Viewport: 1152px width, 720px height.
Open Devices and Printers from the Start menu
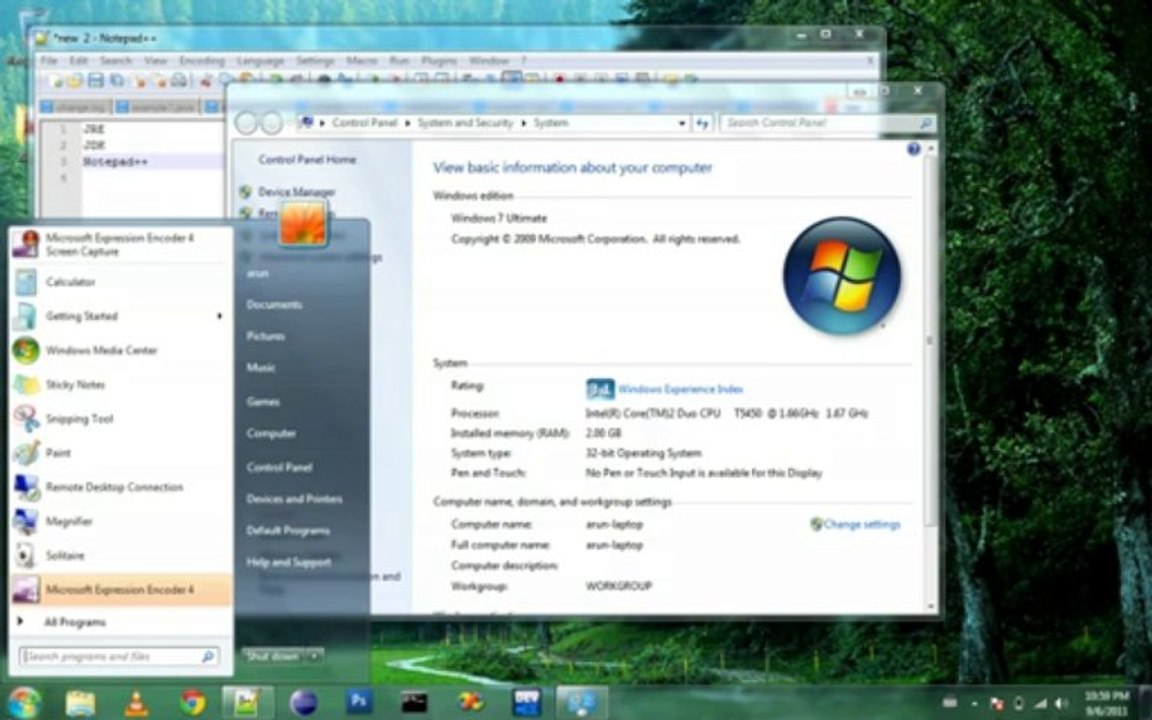[x=294, y=499]
